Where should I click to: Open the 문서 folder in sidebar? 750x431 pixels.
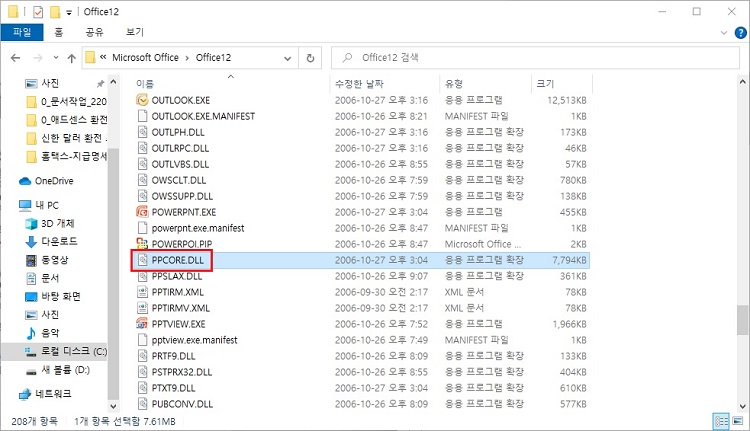[42, 278]
